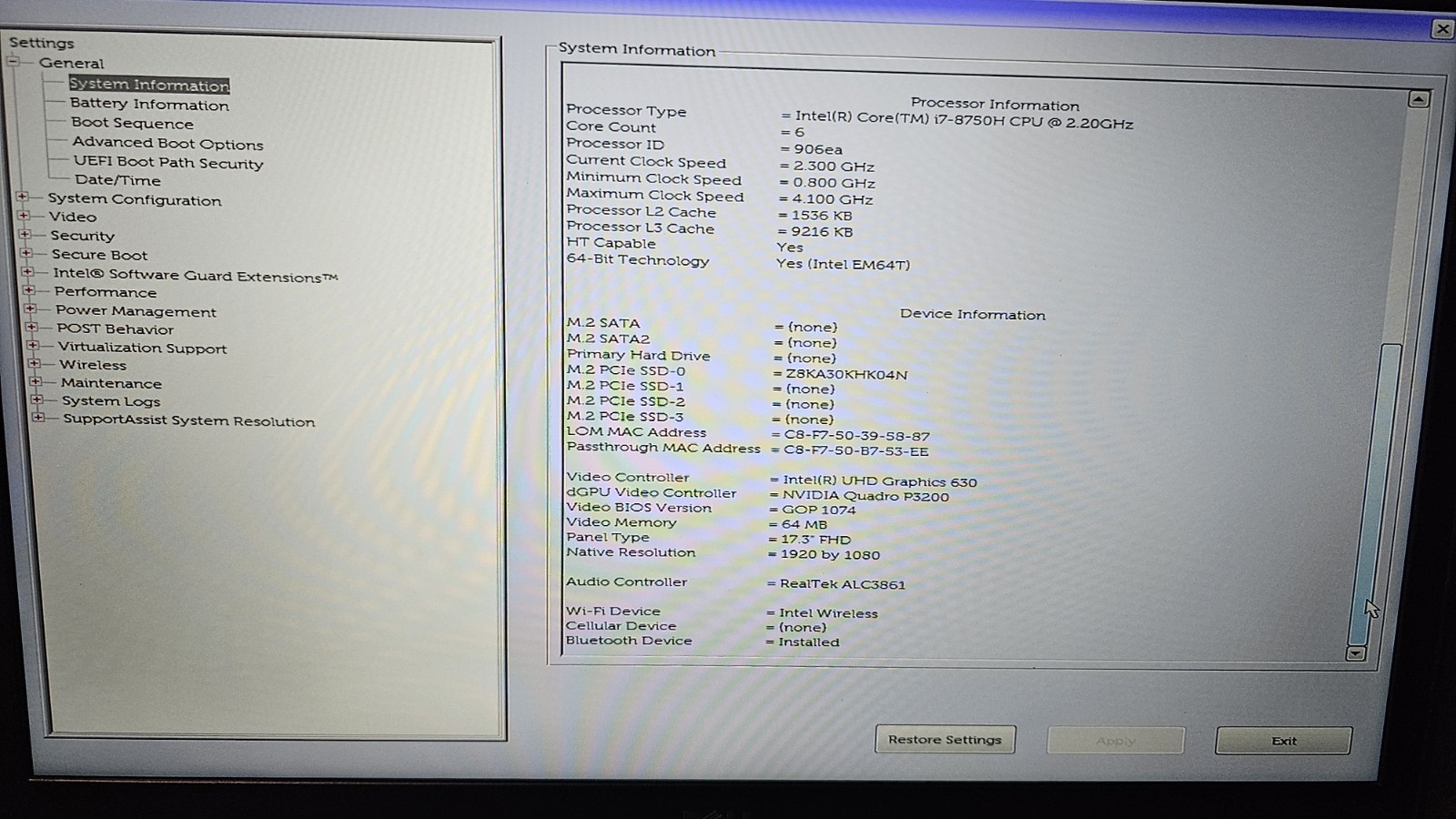The image size is (1456, 819).
Task: Expand the System Configuration node
Action: pyautogui.click(x=23, y=197)
